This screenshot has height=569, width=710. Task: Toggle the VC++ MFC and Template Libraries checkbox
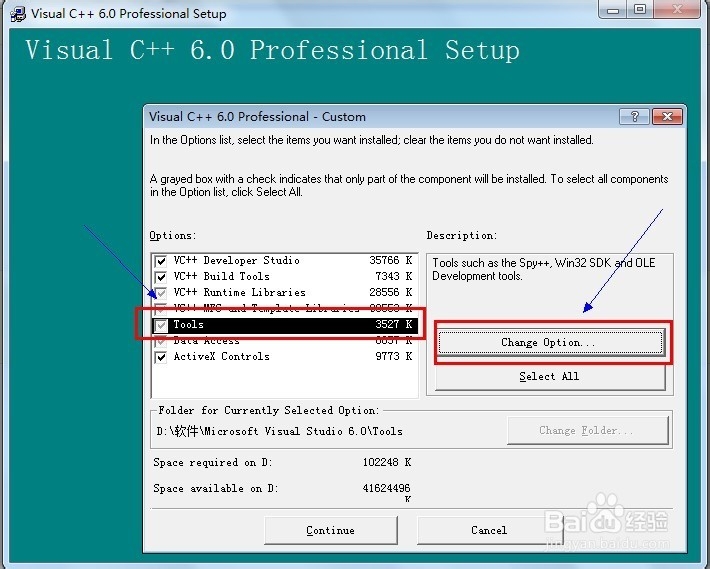tap(161, 309)
